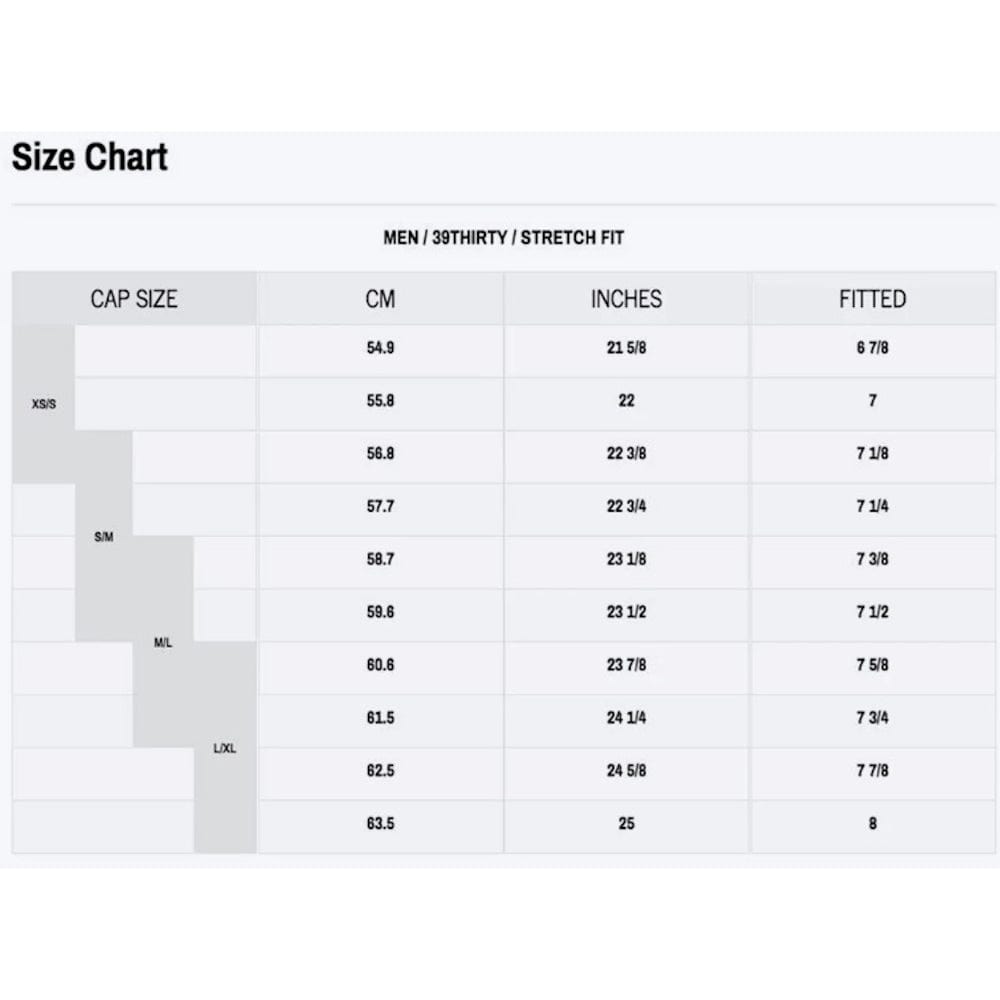Click the FITTED column header
Image resolution: width=1000 pixels, height=1000 pixels.
click(872, 299)
